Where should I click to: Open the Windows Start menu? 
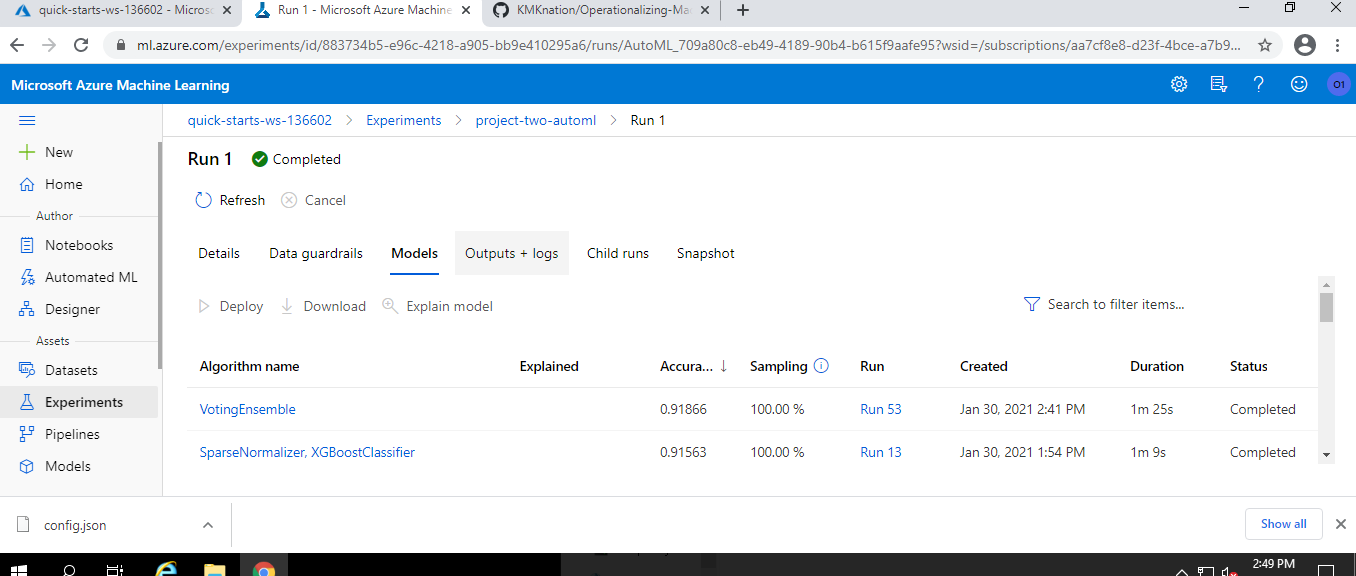tap(20, 570)
